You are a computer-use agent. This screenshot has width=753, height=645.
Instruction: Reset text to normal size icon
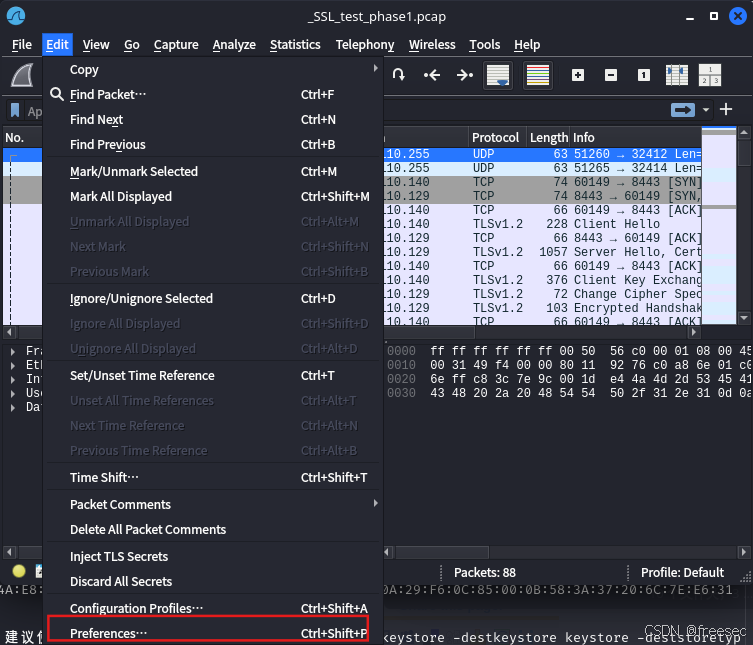pyautogui.click(x=644, y=75)
